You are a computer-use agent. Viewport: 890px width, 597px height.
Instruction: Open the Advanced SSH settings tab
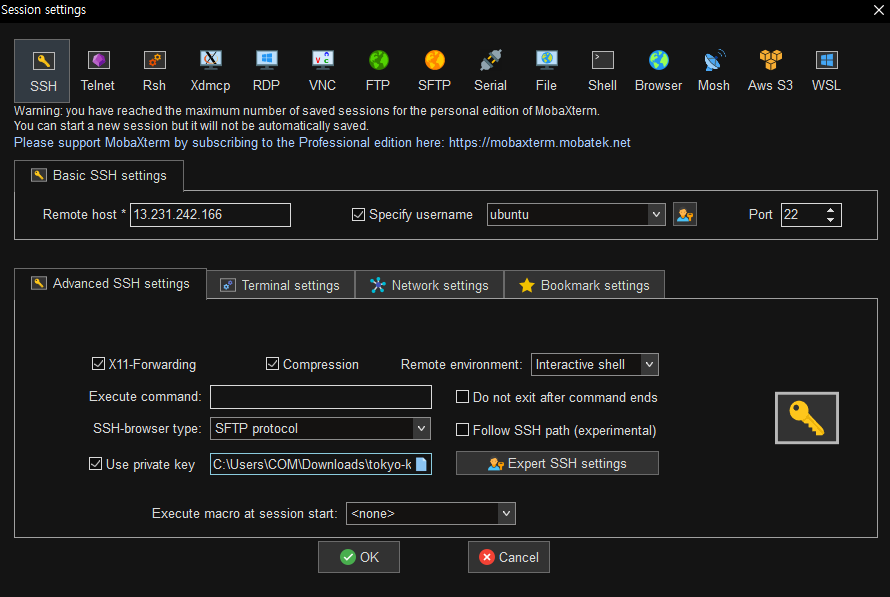click(110, 284)
